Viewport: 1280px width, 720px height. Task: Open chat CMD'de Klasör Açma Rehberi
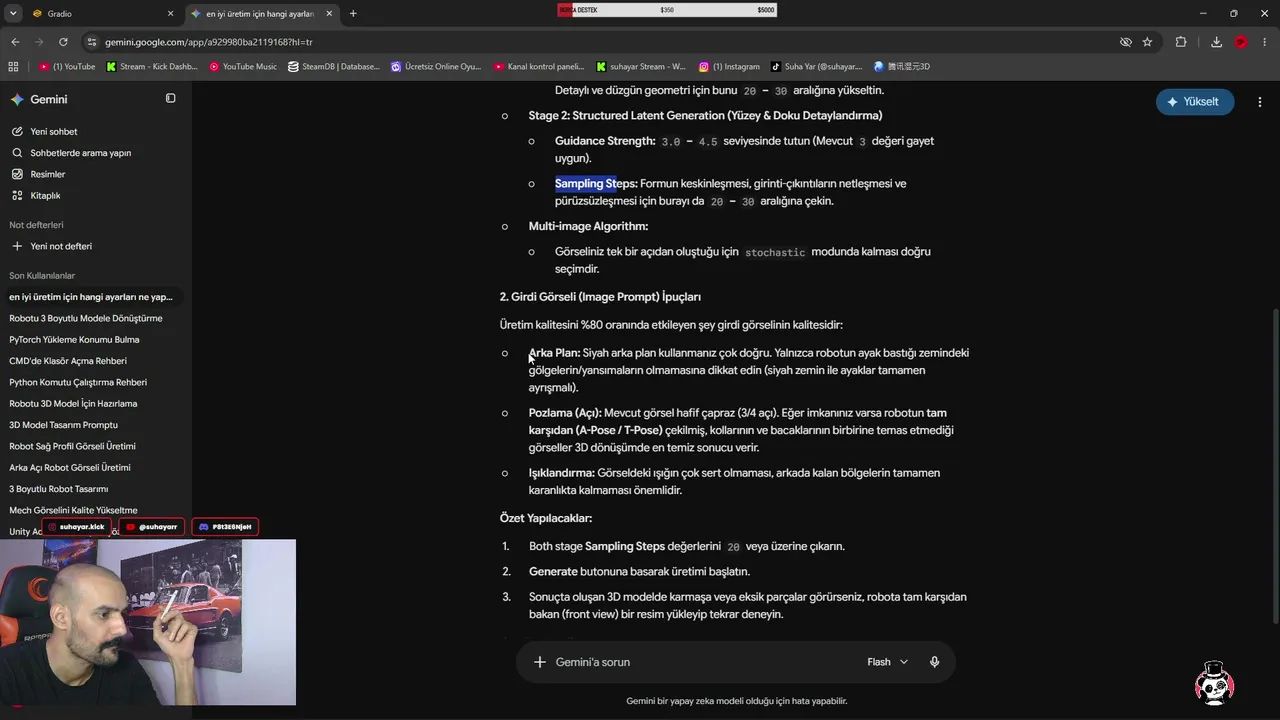pyautogui.click(x=68, y=361)
